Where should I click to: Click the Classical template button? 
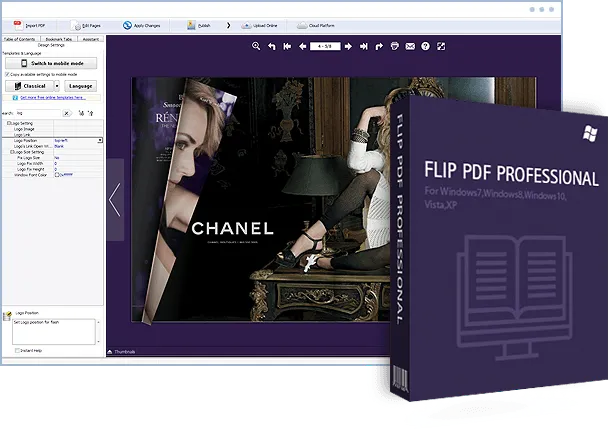(29, 86)
